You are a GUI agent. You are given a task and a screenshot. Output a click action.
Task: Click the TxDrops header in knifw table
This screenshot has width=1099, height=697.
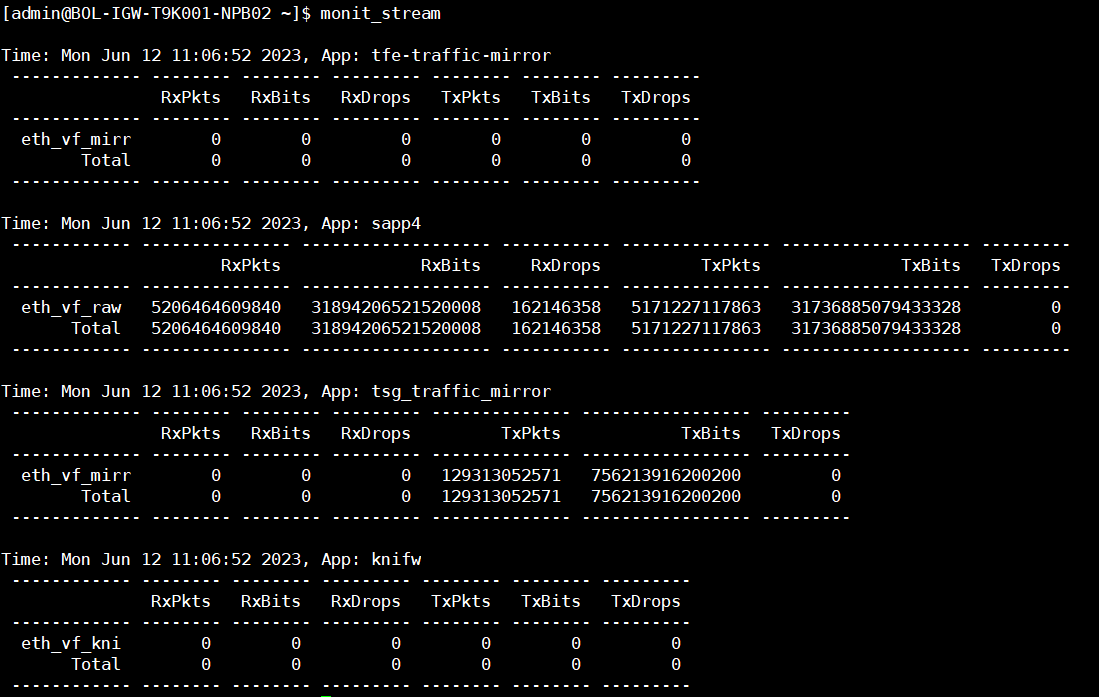coord(646,601)
